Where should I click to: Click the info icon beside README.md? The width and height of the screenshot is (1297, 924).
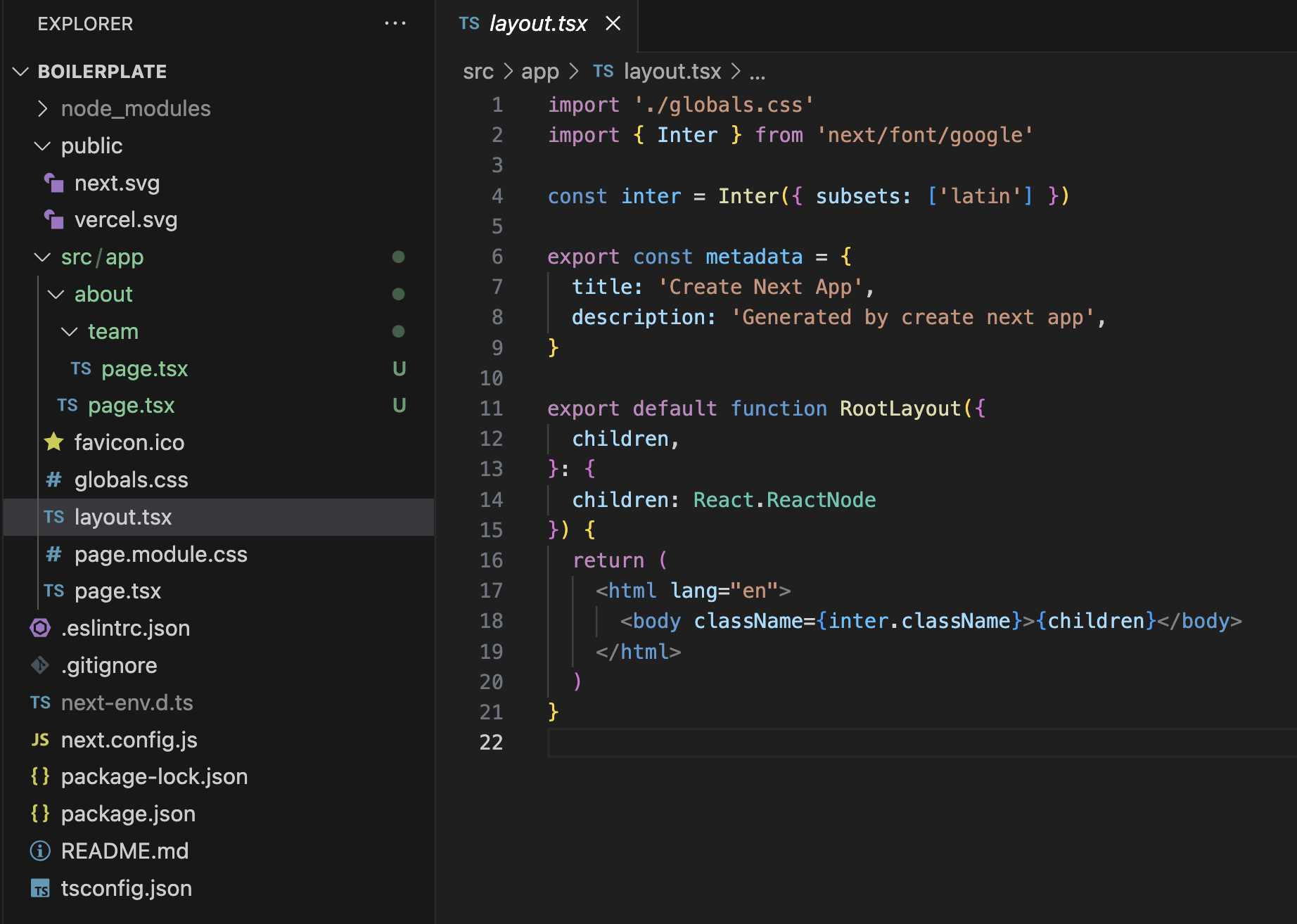pos(40,851)
